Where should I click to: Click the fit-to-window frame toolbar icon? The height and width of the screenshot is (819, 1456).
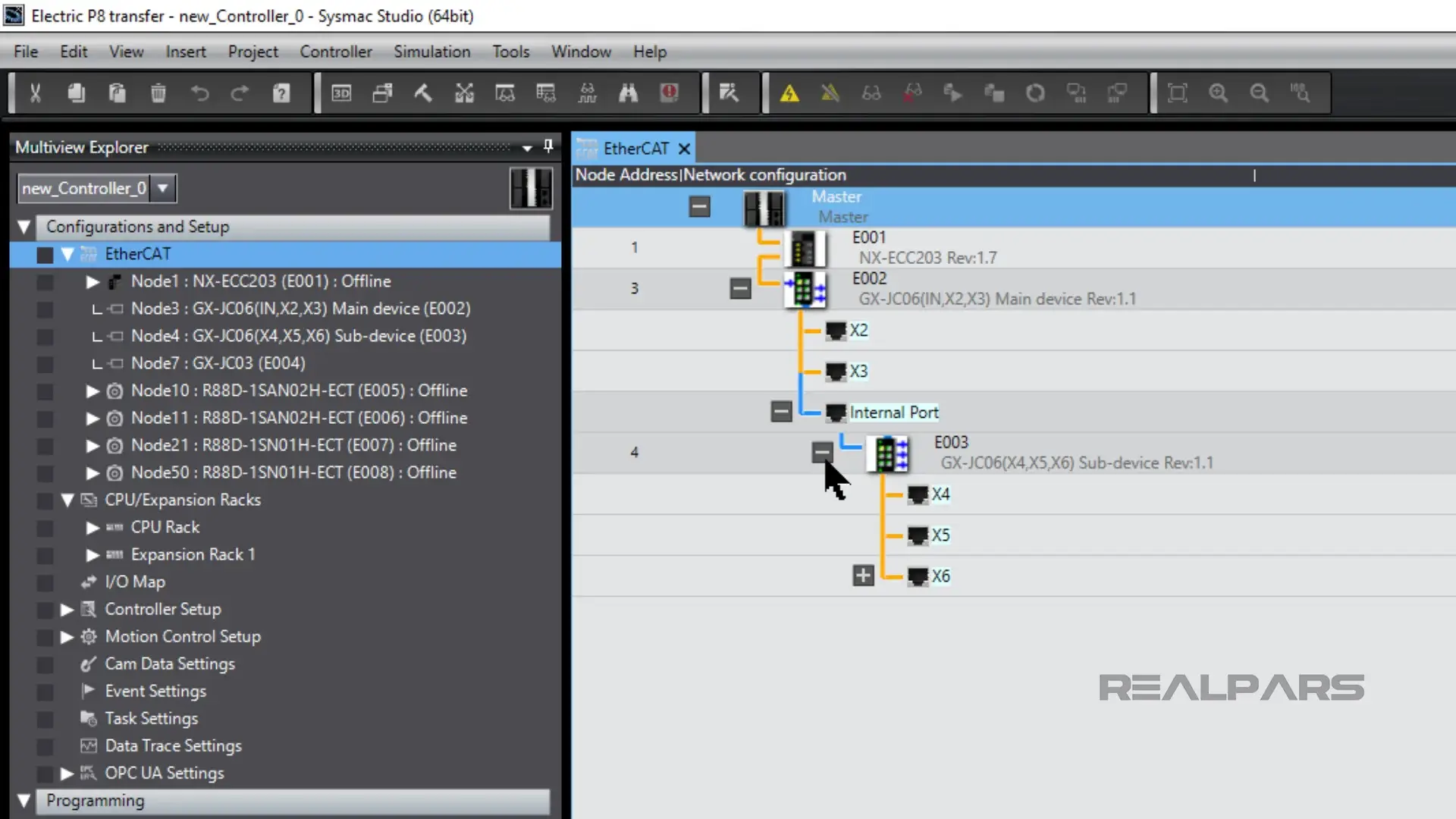(x=1177, y=93)
